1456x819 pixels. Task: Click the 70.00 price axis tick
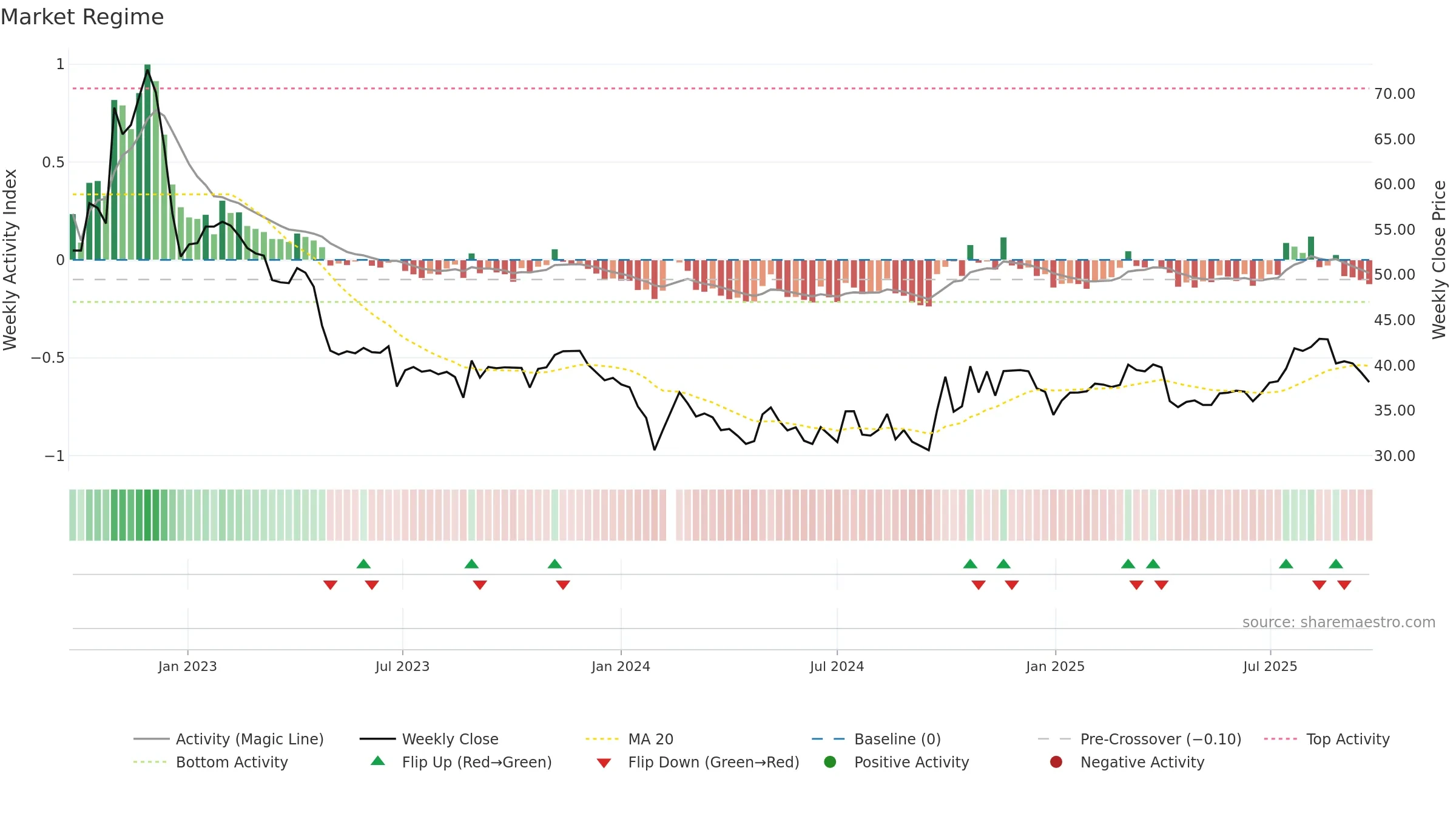1394,93
